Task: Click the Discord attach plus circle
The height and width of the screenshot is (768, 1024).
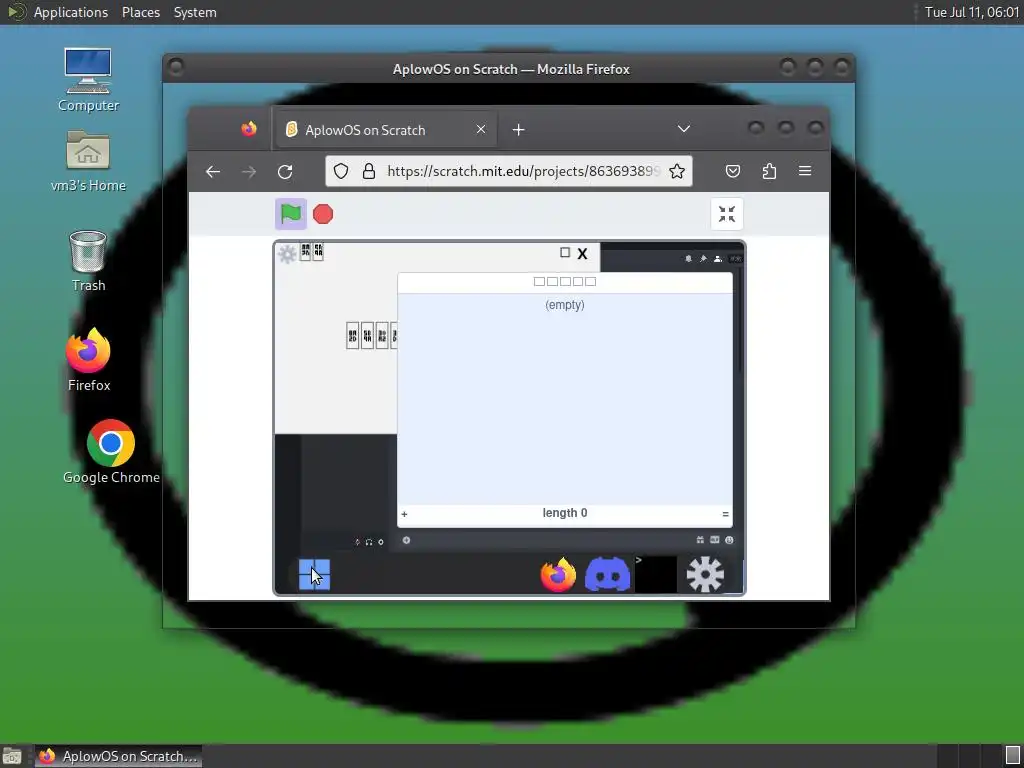Action: tap(406, 540)
